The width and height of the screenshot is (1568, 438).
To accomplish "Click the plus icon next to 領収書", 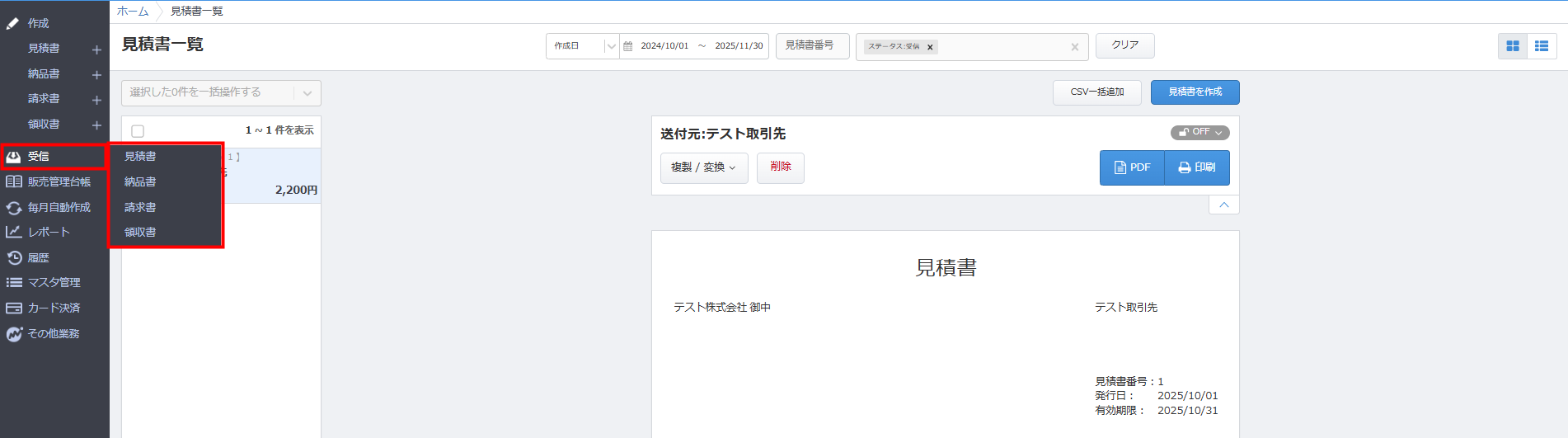I will [96, 125].
